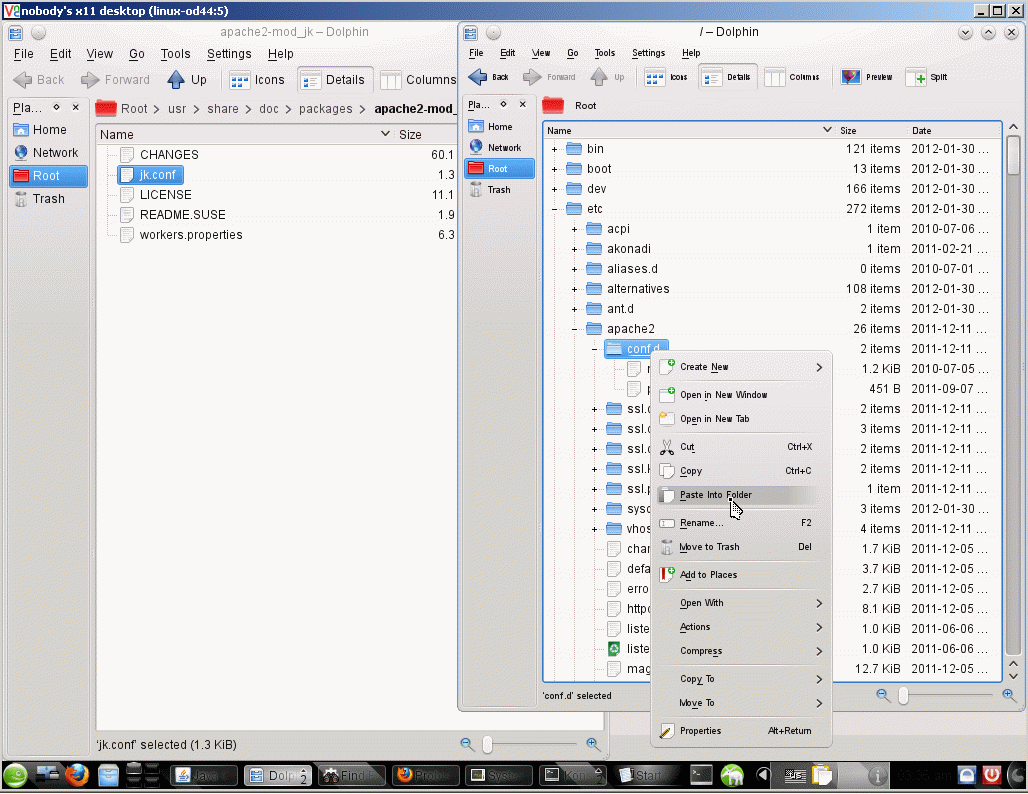
Task: Click Up in apache2-mod_jk Dolphin window
Action: [x=187, y=80]
